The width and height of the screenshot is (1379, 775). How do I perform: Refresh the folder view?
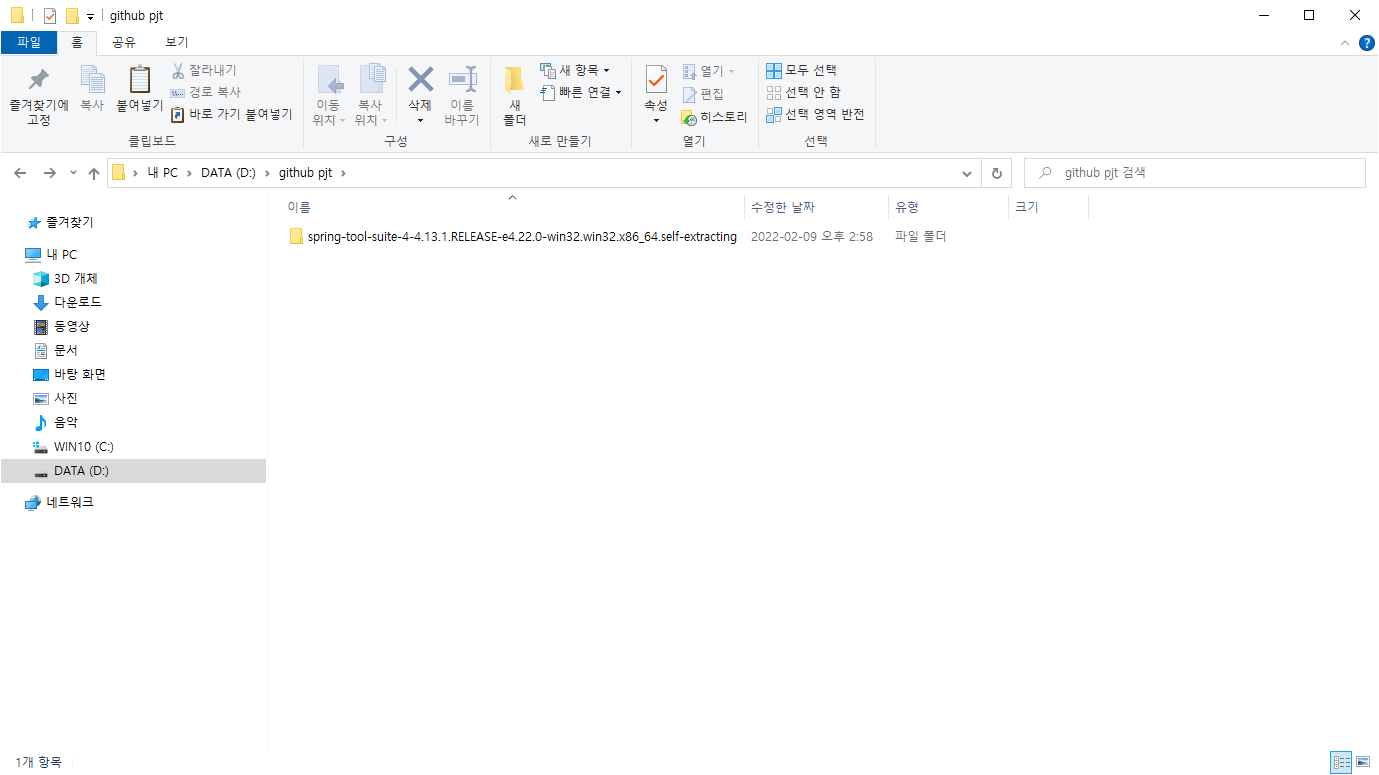pos(996,173)
